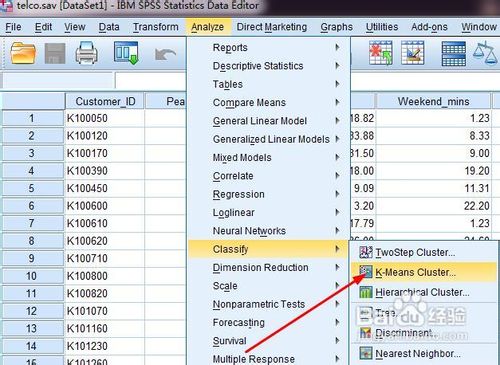
Task: Click the Open data folder icon
Action: point(23,53)
